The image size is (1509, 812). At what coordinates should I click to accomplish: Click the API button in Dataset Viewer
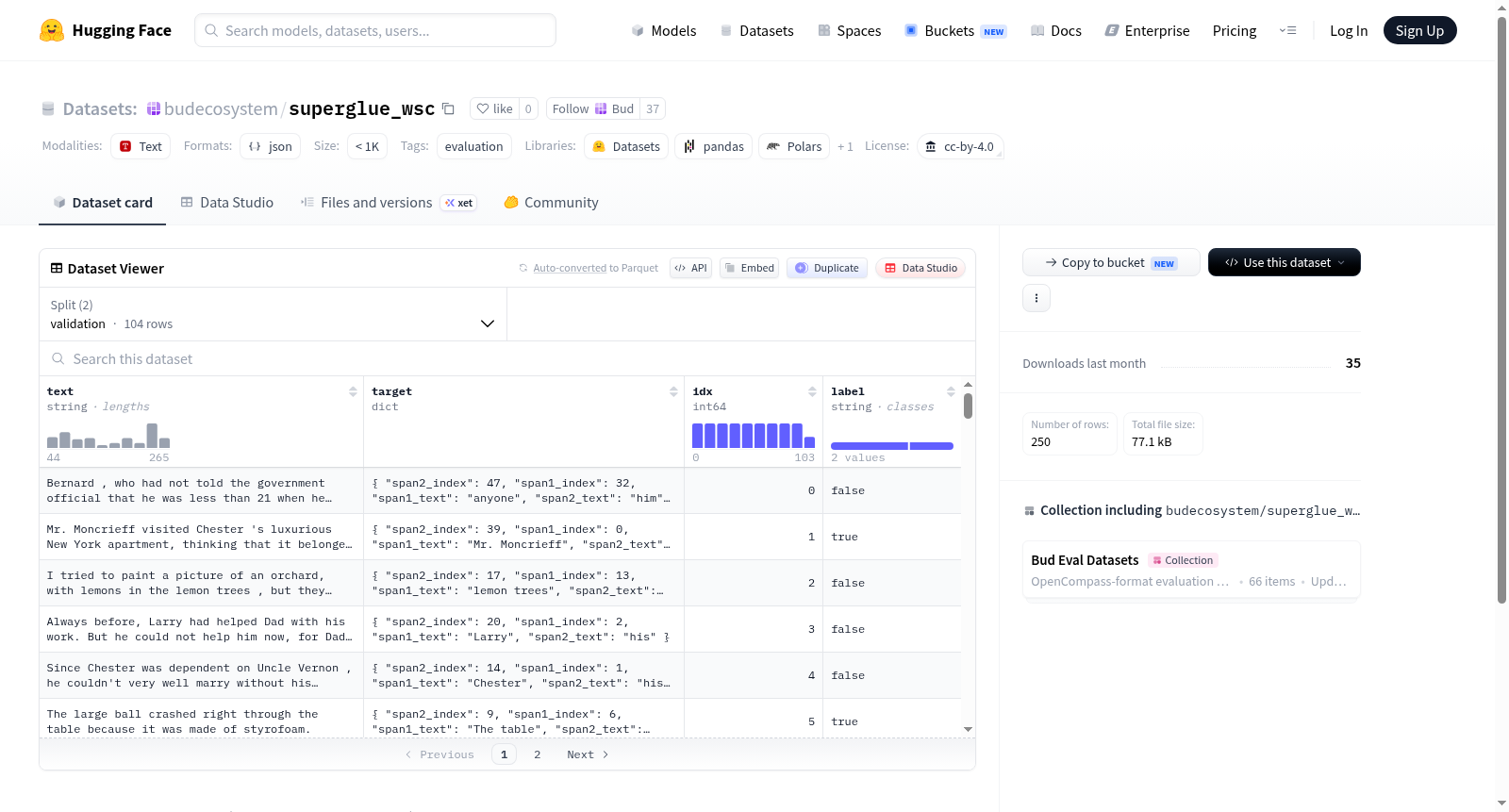coord(690,268)
